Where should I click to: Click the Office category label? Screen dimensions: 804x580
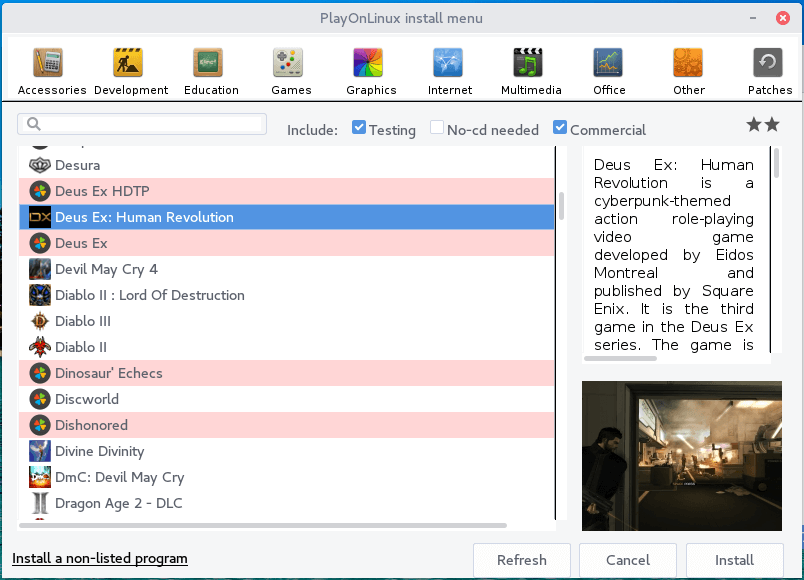(x=609, y=90)
